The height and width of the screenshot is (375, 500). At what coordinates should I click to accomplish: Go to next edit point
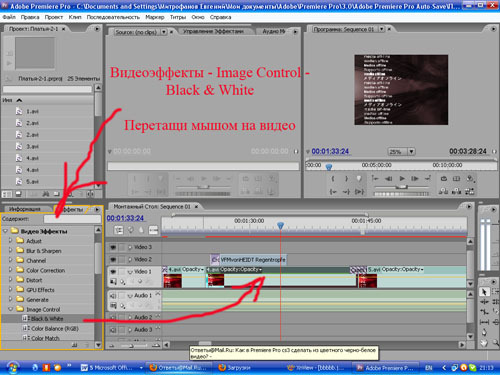[x=428, y=179]
